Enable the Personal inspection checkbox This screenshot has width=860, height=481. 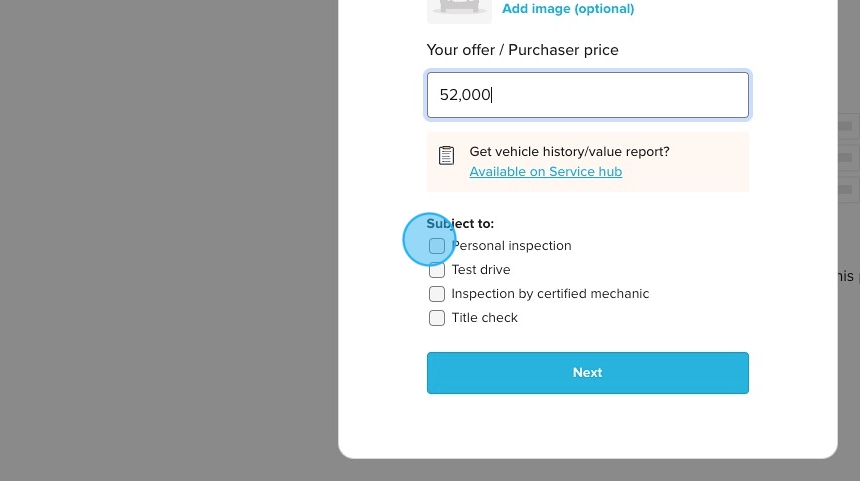[437, 246]
